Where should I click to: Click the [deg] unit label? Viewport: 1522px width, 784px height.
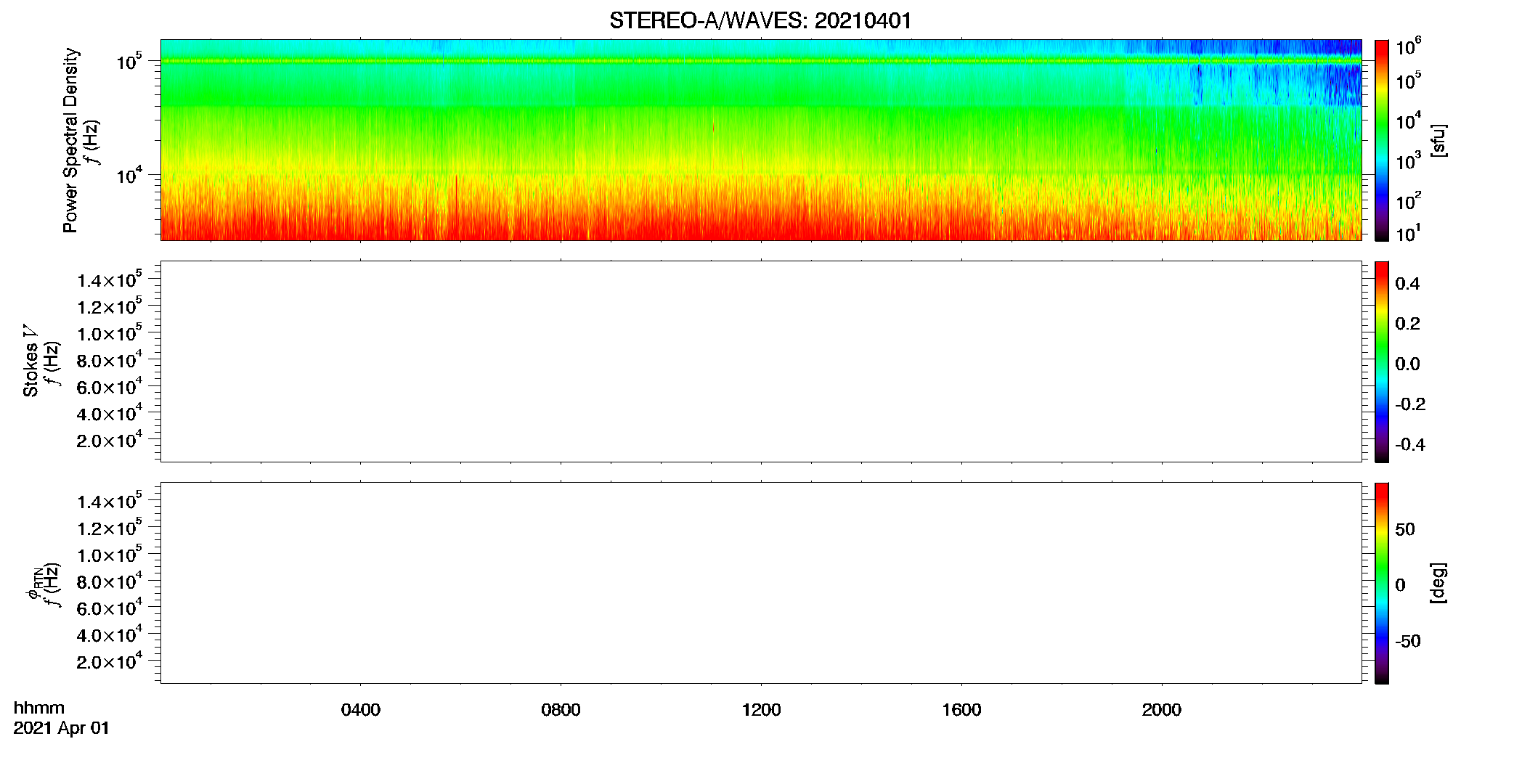tap(1438, 583)
